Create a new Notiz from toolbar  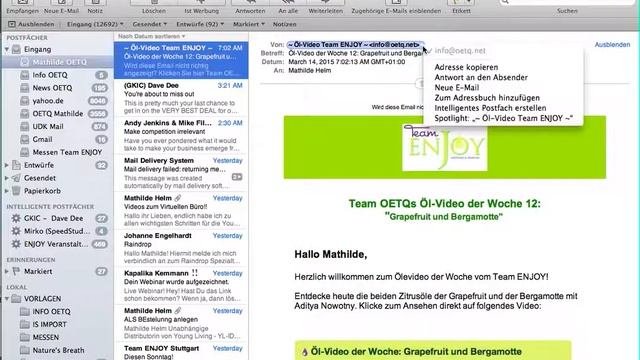tap(95, 7)
